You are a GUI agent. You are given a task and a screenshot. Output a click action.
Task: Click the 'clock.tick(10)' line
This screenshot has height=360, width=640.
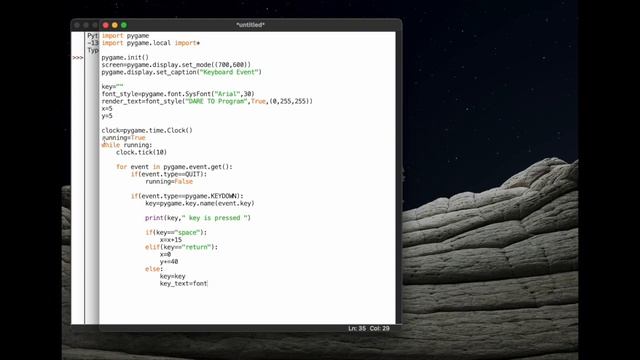[142, 152]
